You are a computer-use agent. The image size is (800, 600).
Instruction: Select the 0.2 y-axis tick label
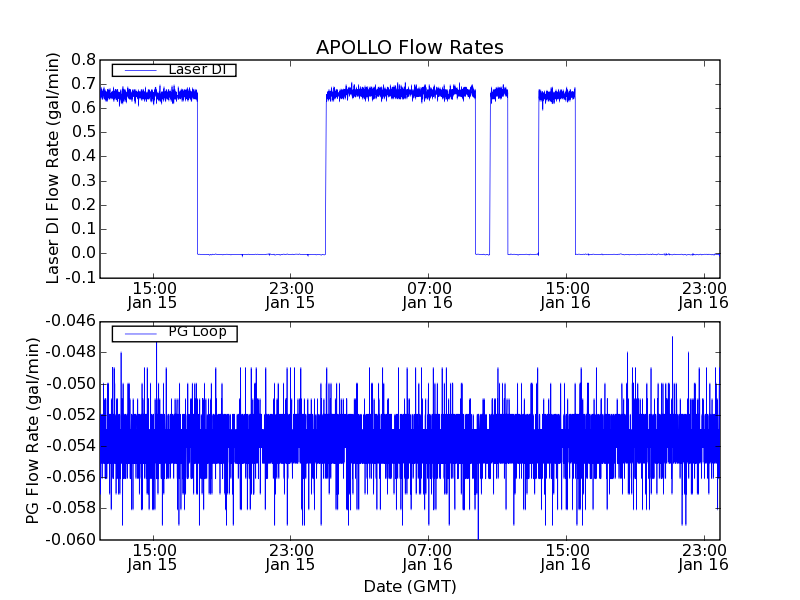coord(83,205)
